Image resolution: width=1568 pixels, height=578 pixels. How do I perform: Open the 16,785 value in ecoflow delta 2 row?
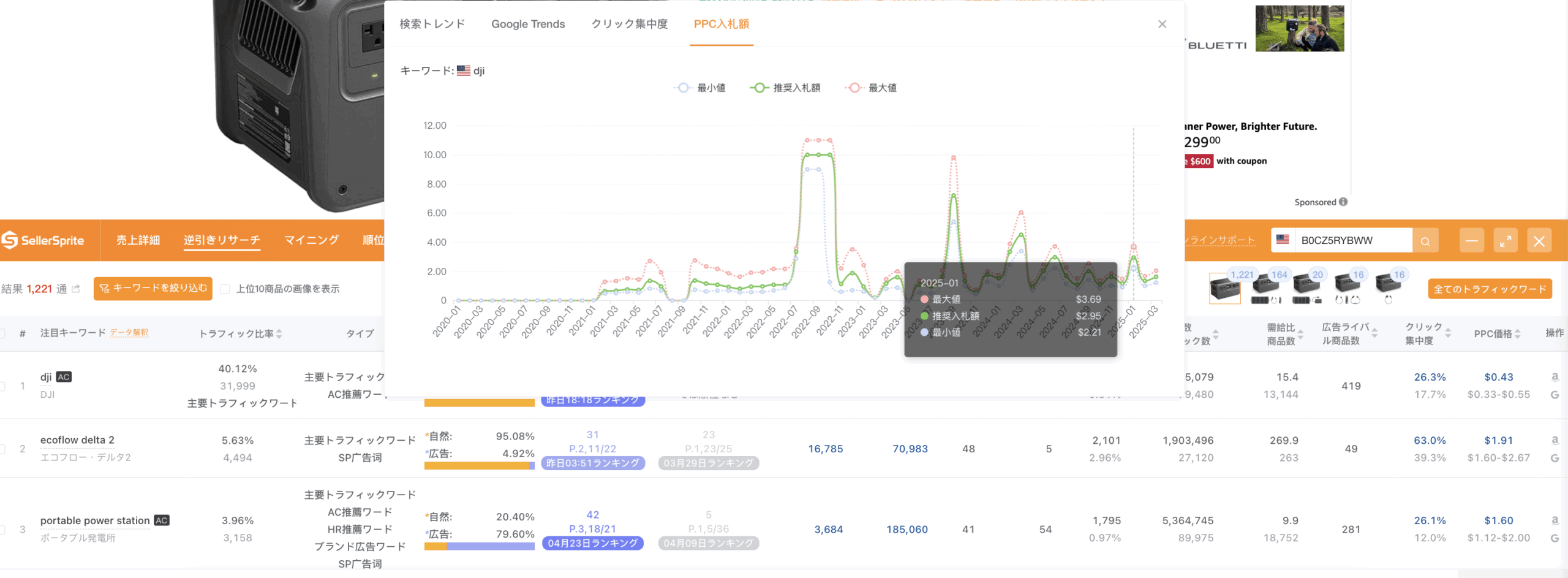[x=826, y=449]
